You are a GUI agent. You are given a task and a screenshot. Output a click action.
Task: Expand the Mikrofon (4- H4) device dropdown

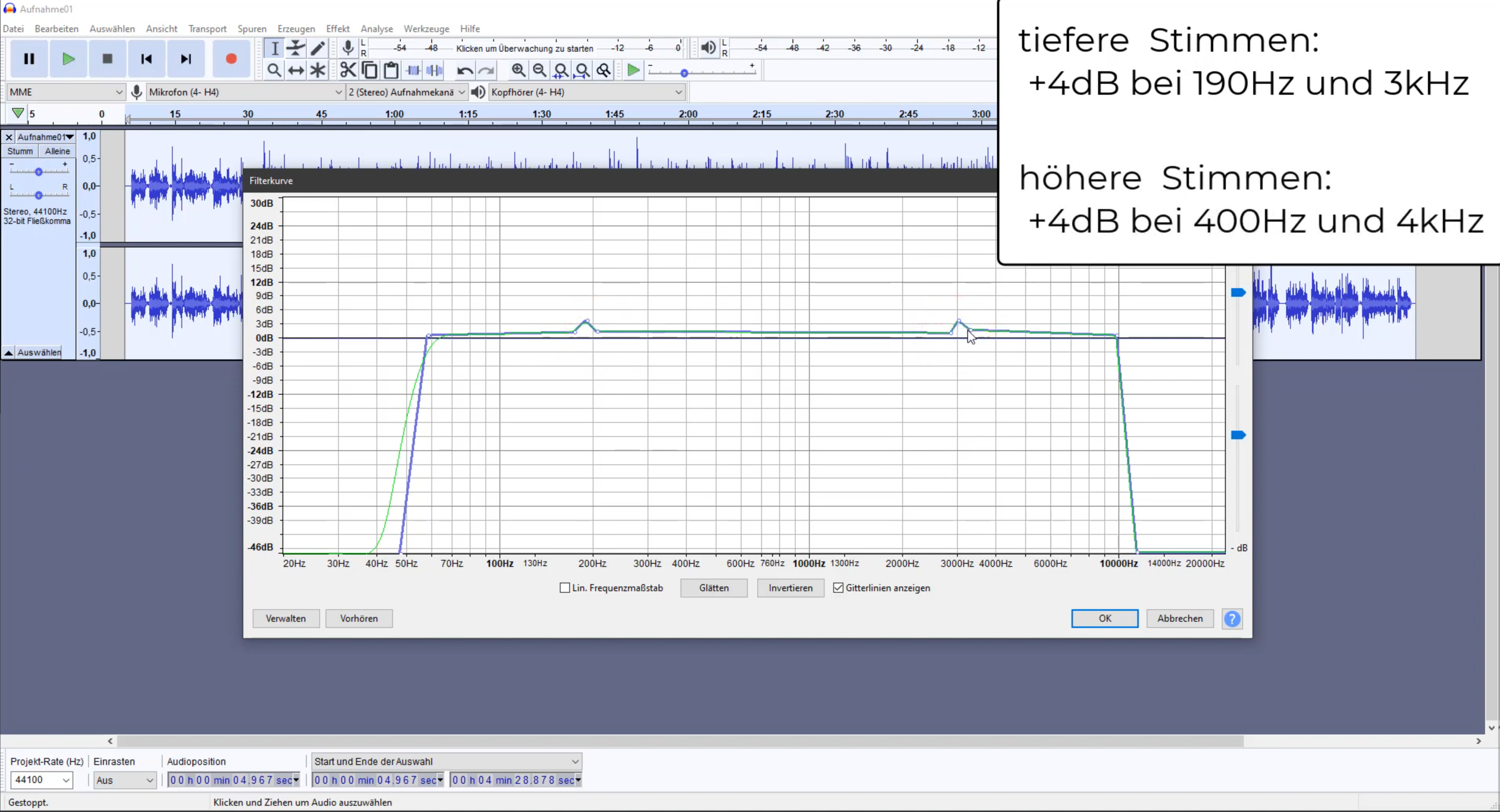click(x=245, y=92)
